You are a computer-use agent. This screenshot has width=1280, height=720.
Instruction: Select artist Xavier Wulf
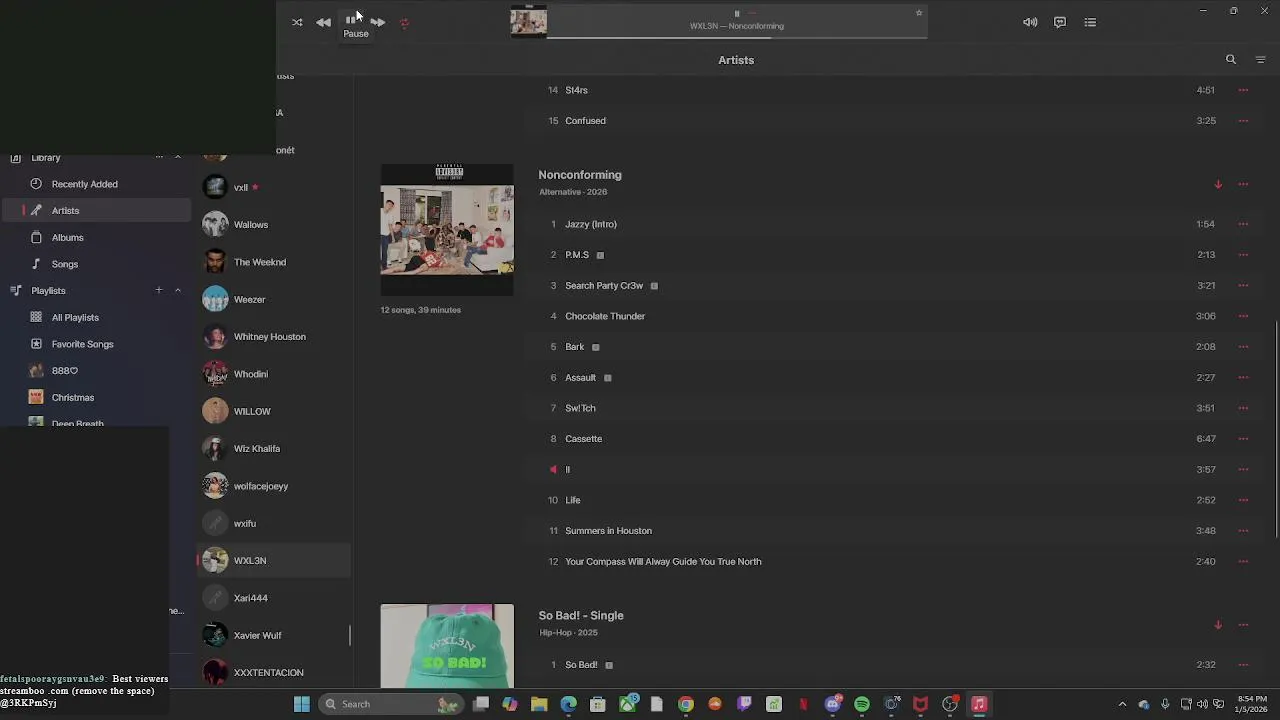[273, 635]
